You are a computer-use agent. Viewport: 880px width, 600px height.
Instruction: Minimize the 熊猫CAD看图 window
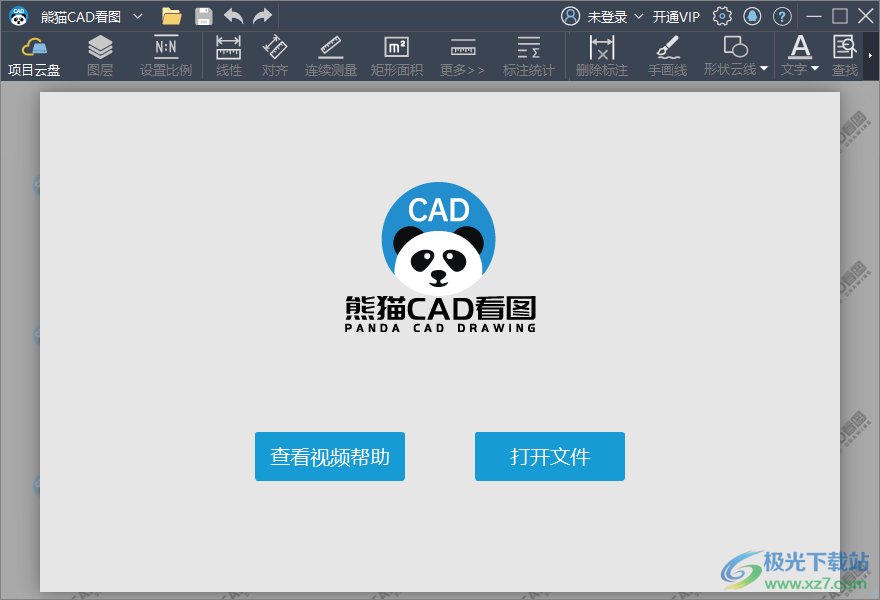pos(814,16)
